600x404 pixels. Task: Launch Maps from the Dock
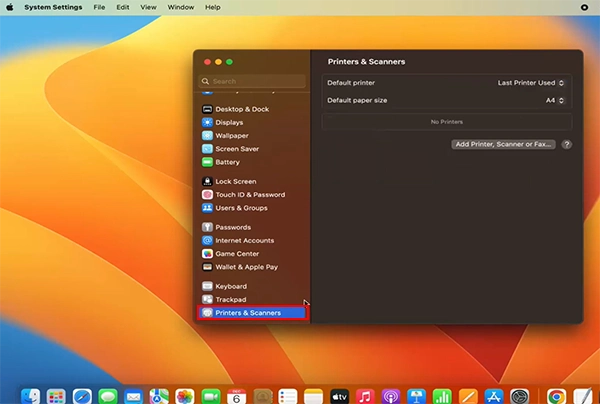click(x=159, y=396)
